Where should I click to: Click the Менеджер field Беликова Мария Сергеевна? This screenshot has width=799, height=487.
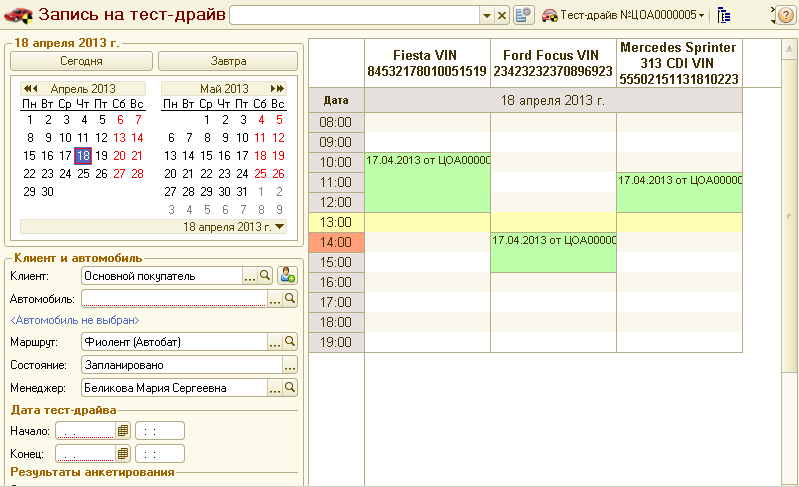coord(174,388)
